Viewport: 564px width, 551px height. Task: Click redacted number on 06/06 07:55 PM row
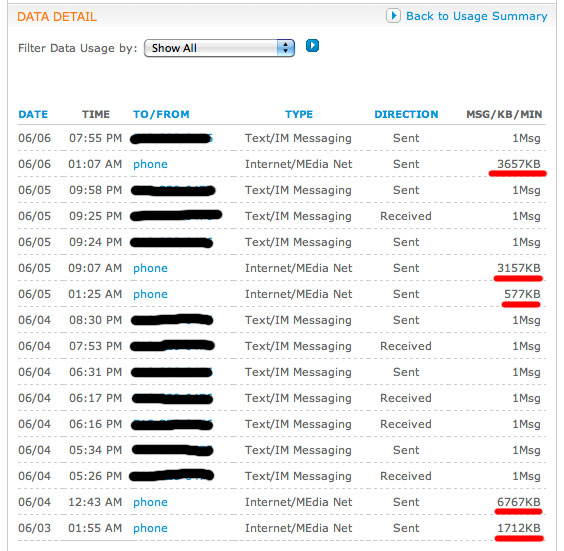point(171,138)
